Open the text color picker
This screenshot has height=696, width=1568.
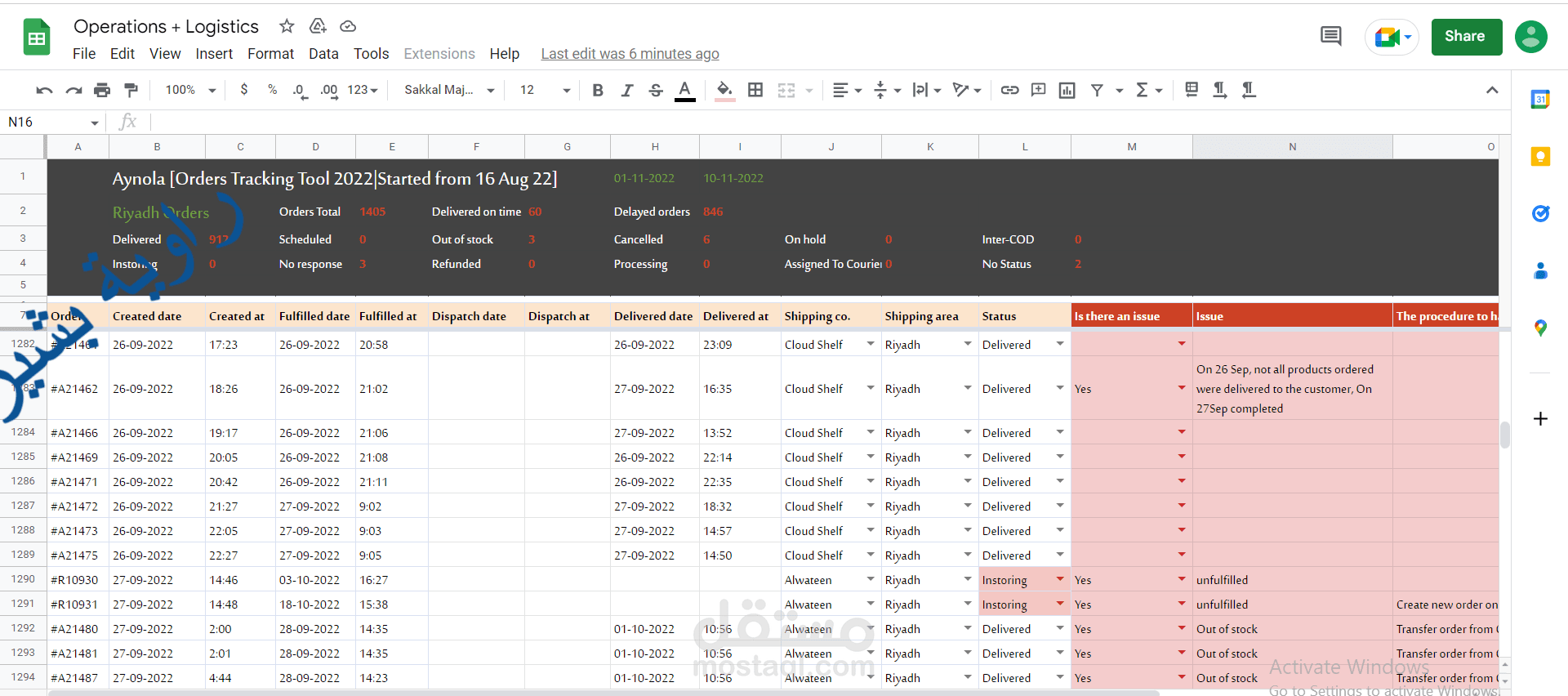pyautogui.click(x=685, y=90)
